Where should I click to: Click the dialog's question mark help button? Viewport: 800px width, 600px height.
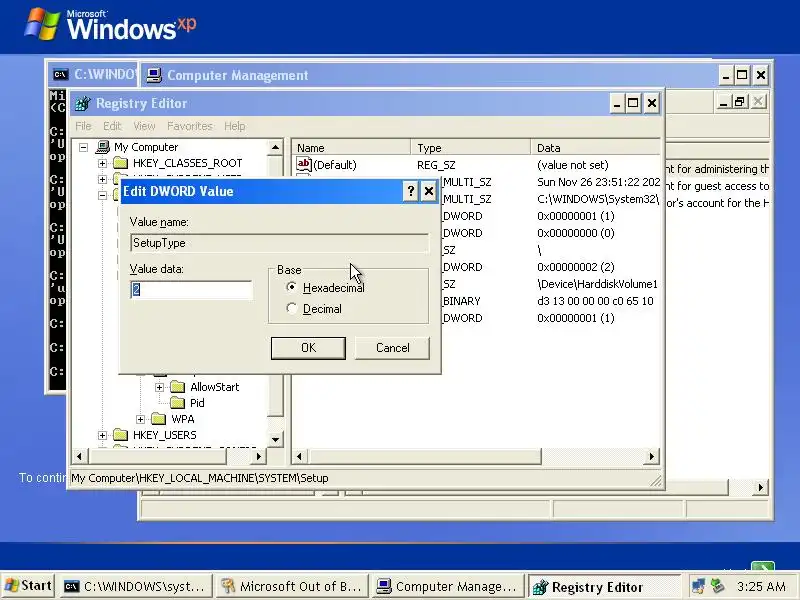(411, 191)
